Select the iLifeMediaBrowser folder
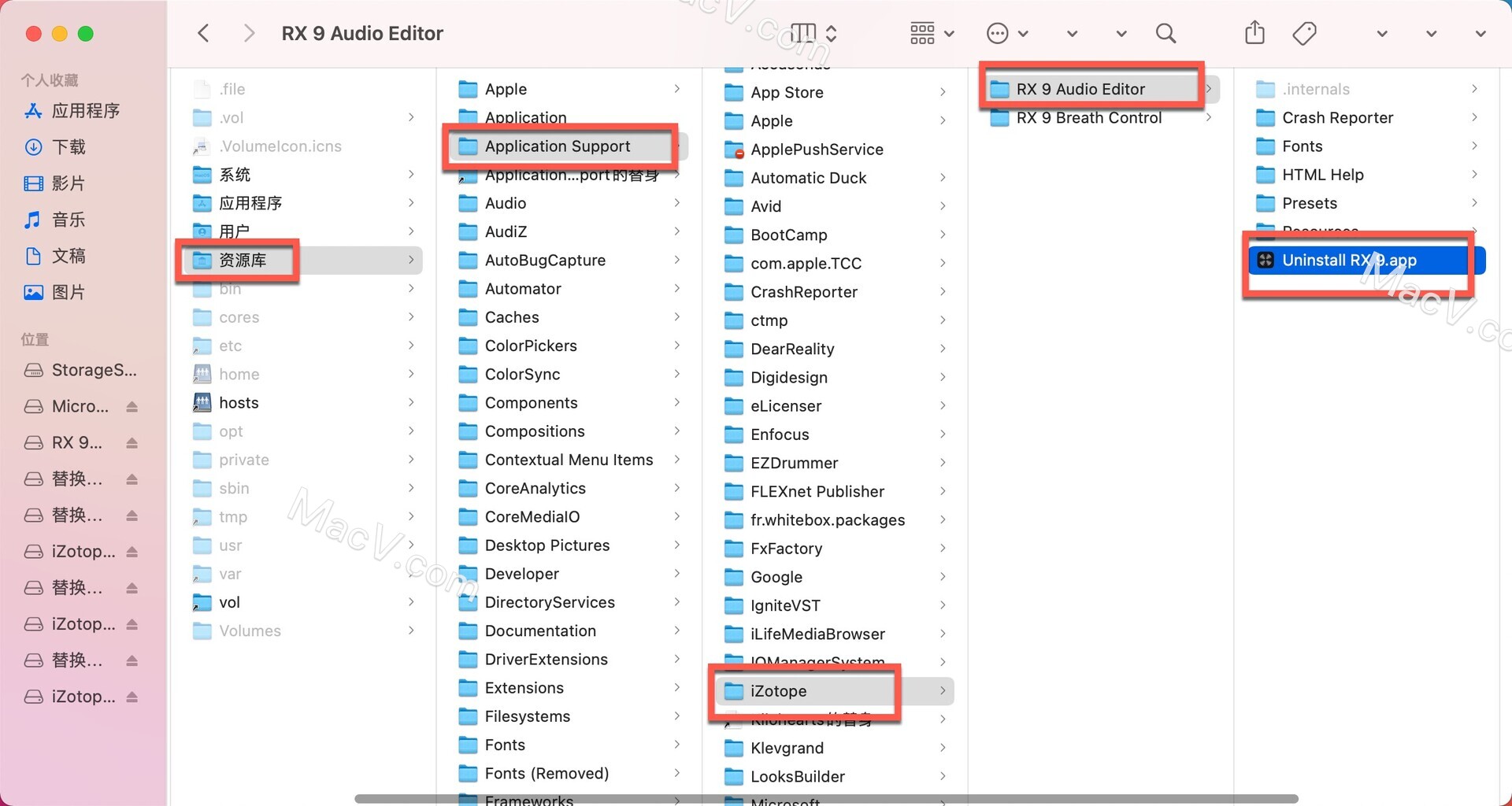The height and width of the screenshot is (806, 1512). pos(835,634)
